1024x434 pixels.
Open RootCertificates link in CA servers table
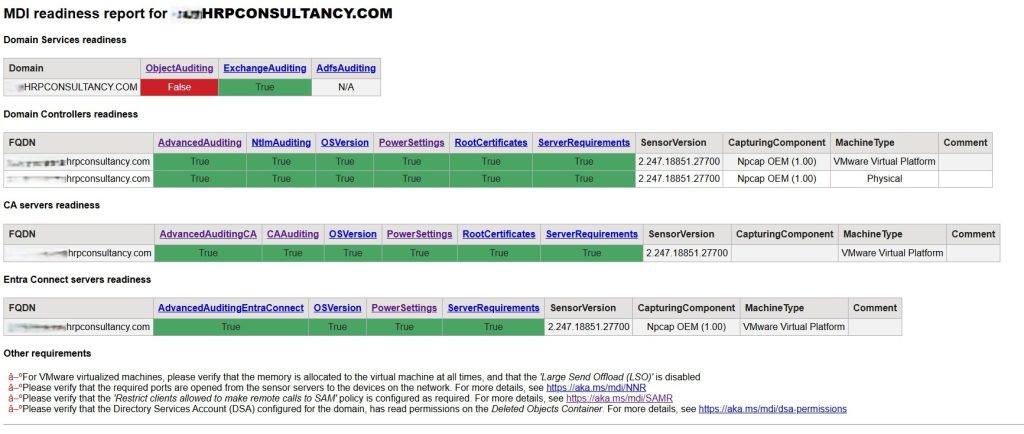click(499, 234)
